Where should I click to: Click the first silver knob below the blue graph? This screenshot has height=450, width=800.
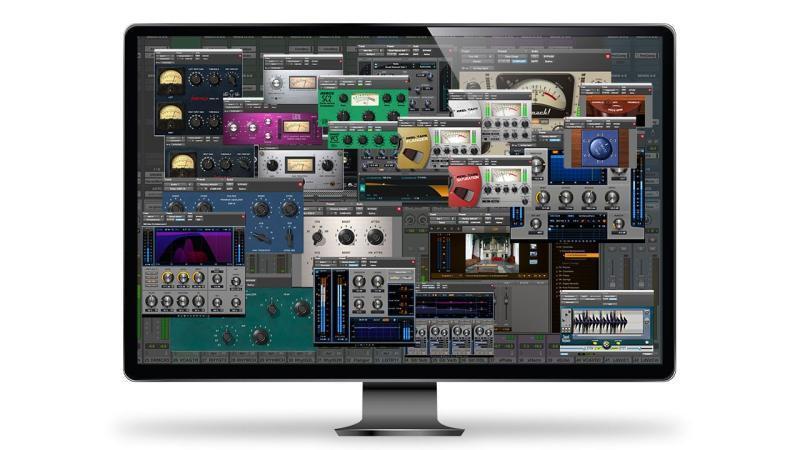(x=543, y=197)
